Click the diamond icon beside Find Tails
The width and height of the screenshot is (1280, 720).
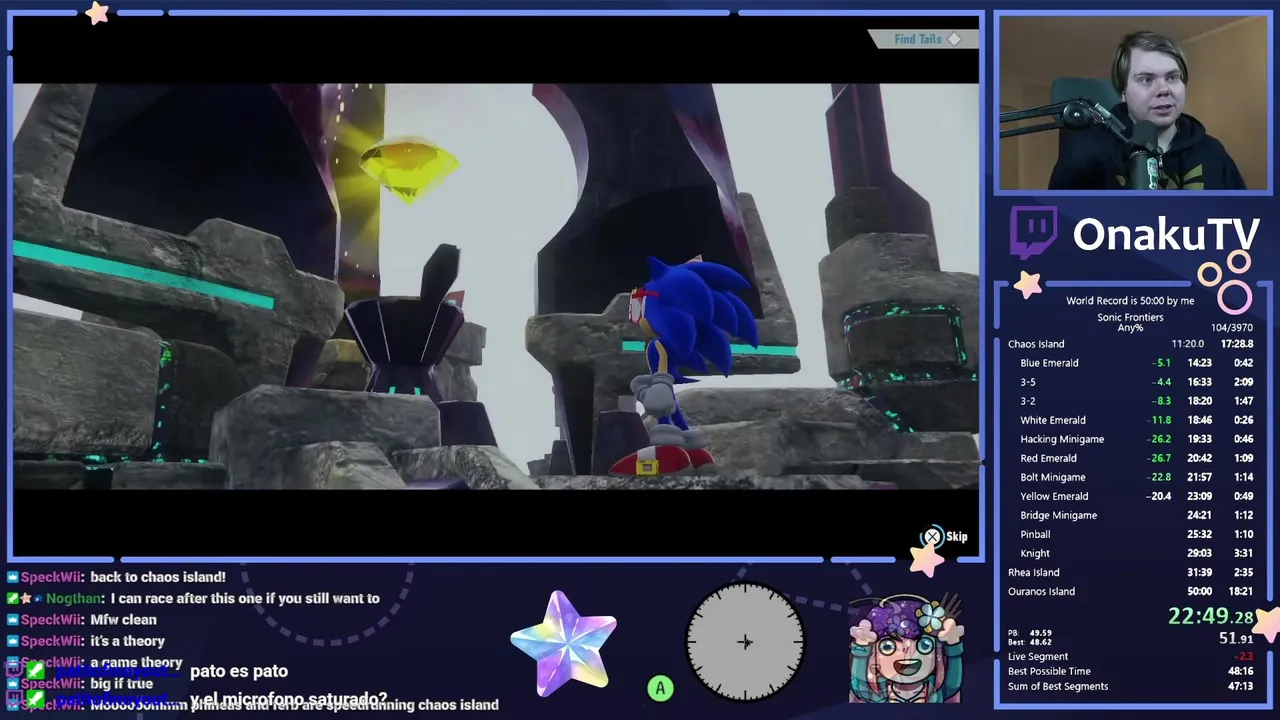click(954, 39)
